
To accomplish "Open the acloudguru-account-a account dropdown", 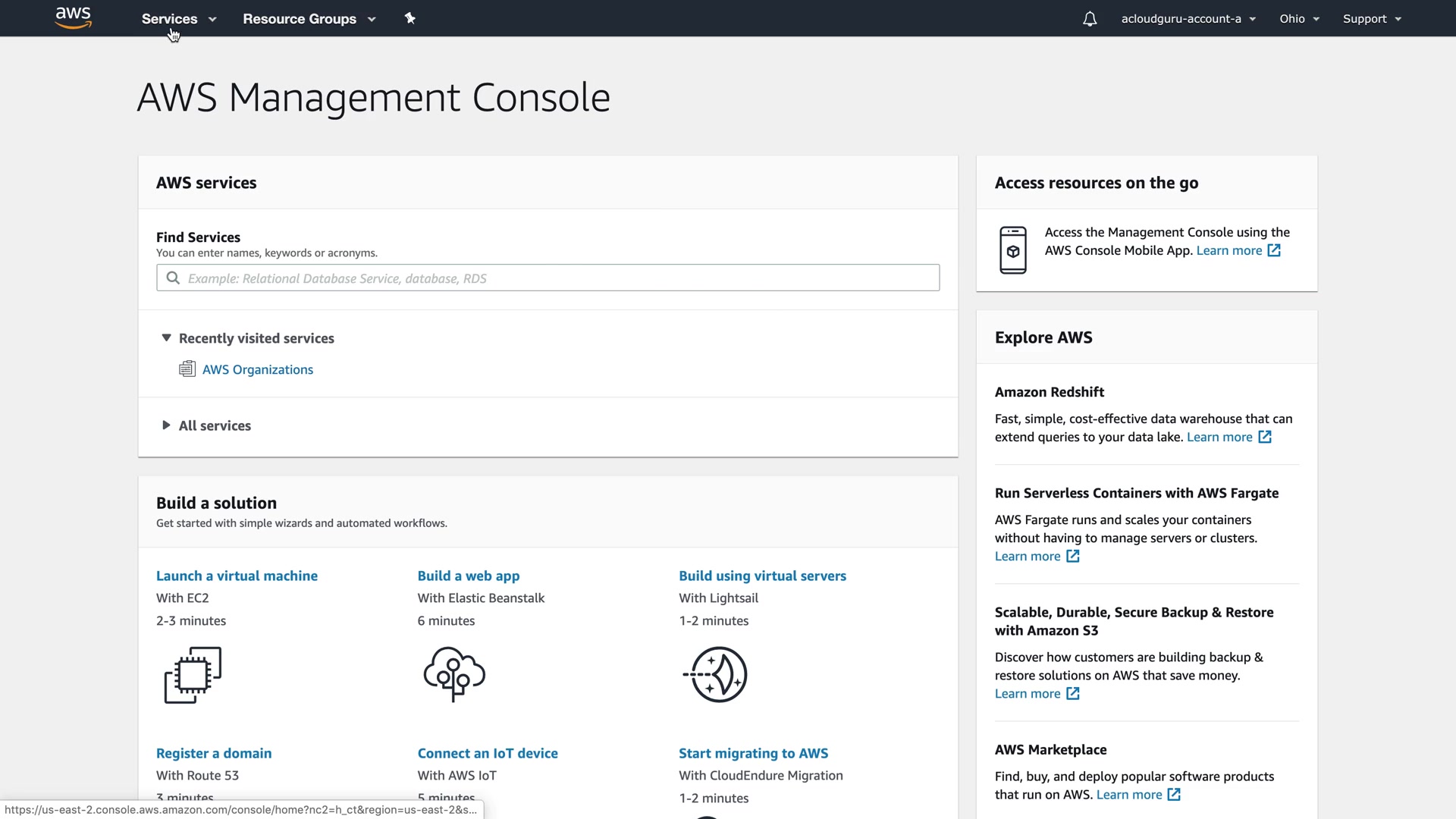I will coord(1188,19).
